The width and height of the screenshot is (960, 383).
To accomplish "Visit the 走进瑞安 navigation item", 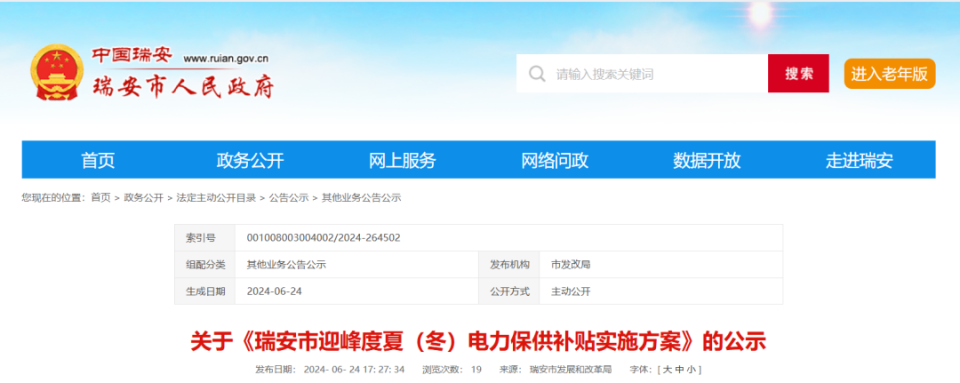I will [860, 160].
